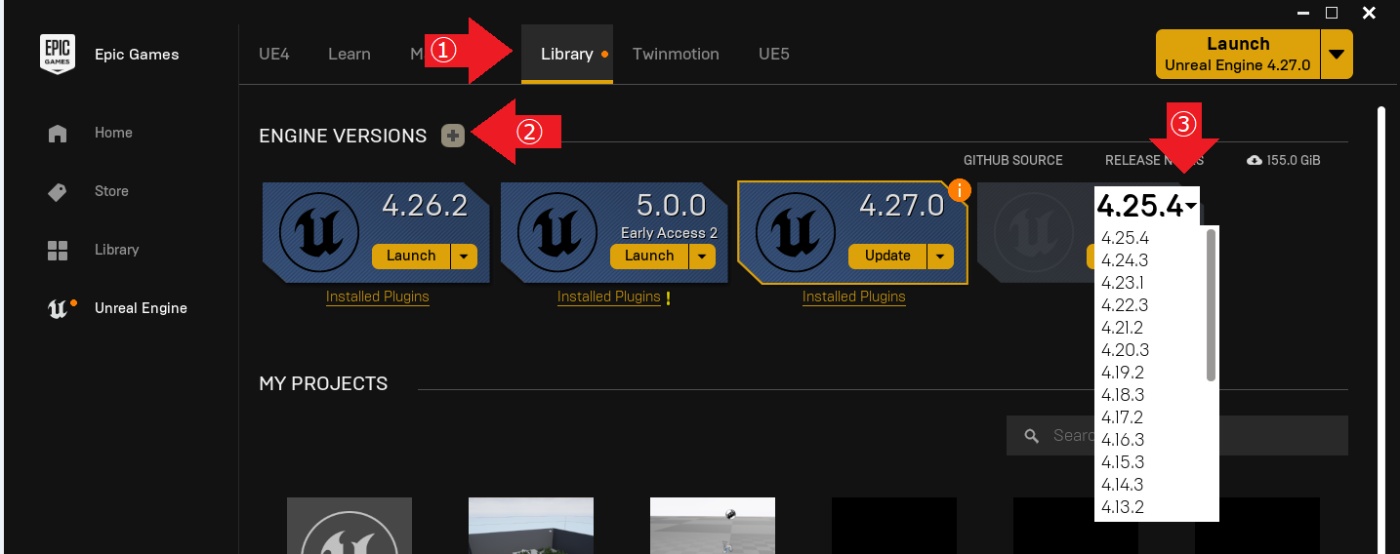Click the orange info badge on 4.27.0
The height and width of the screenshot is (554, 1400).
point(958,189)
